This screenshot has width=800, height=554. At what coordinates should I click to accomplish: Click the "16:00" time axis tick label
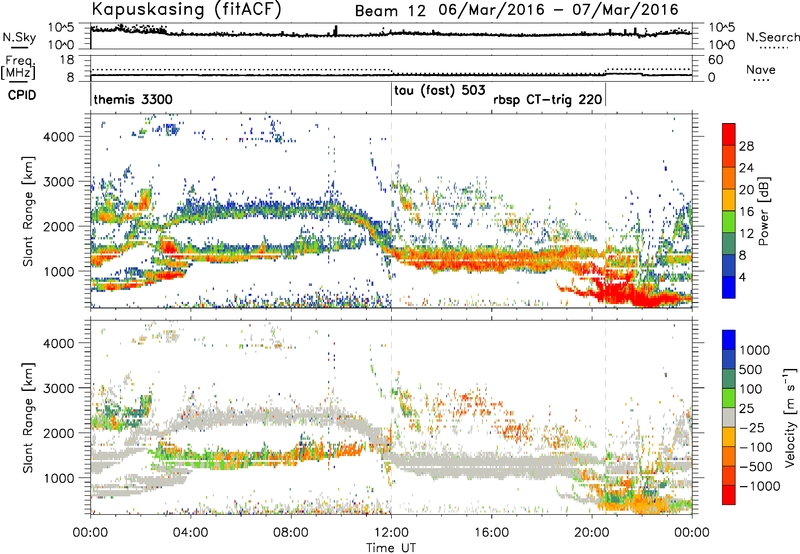pos(491,533)
